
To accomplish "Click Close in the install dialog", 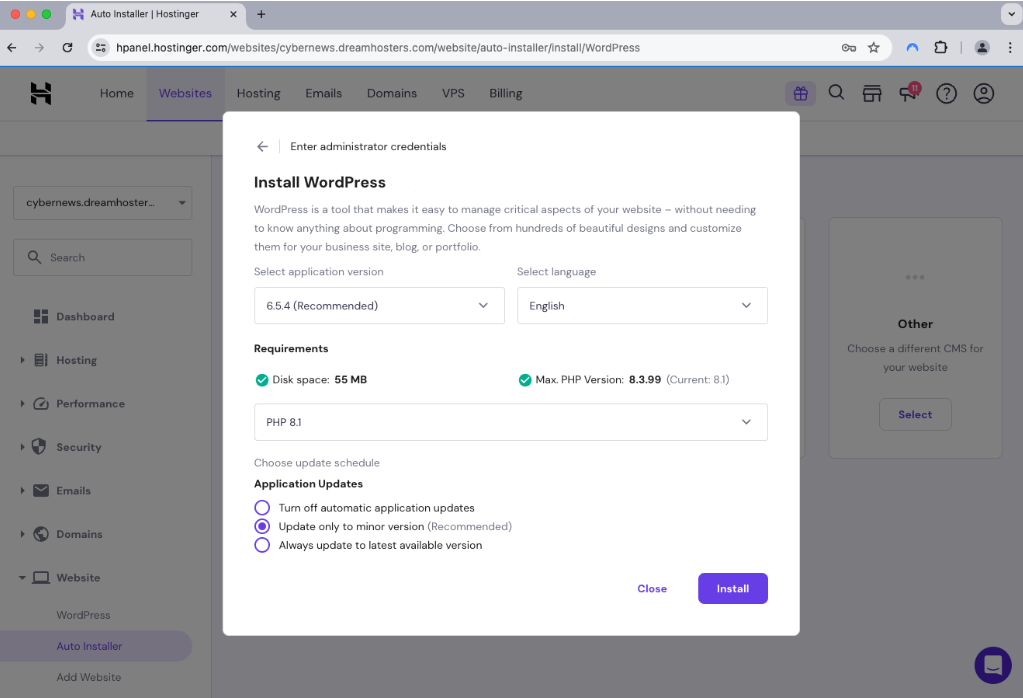I will 652,588.
